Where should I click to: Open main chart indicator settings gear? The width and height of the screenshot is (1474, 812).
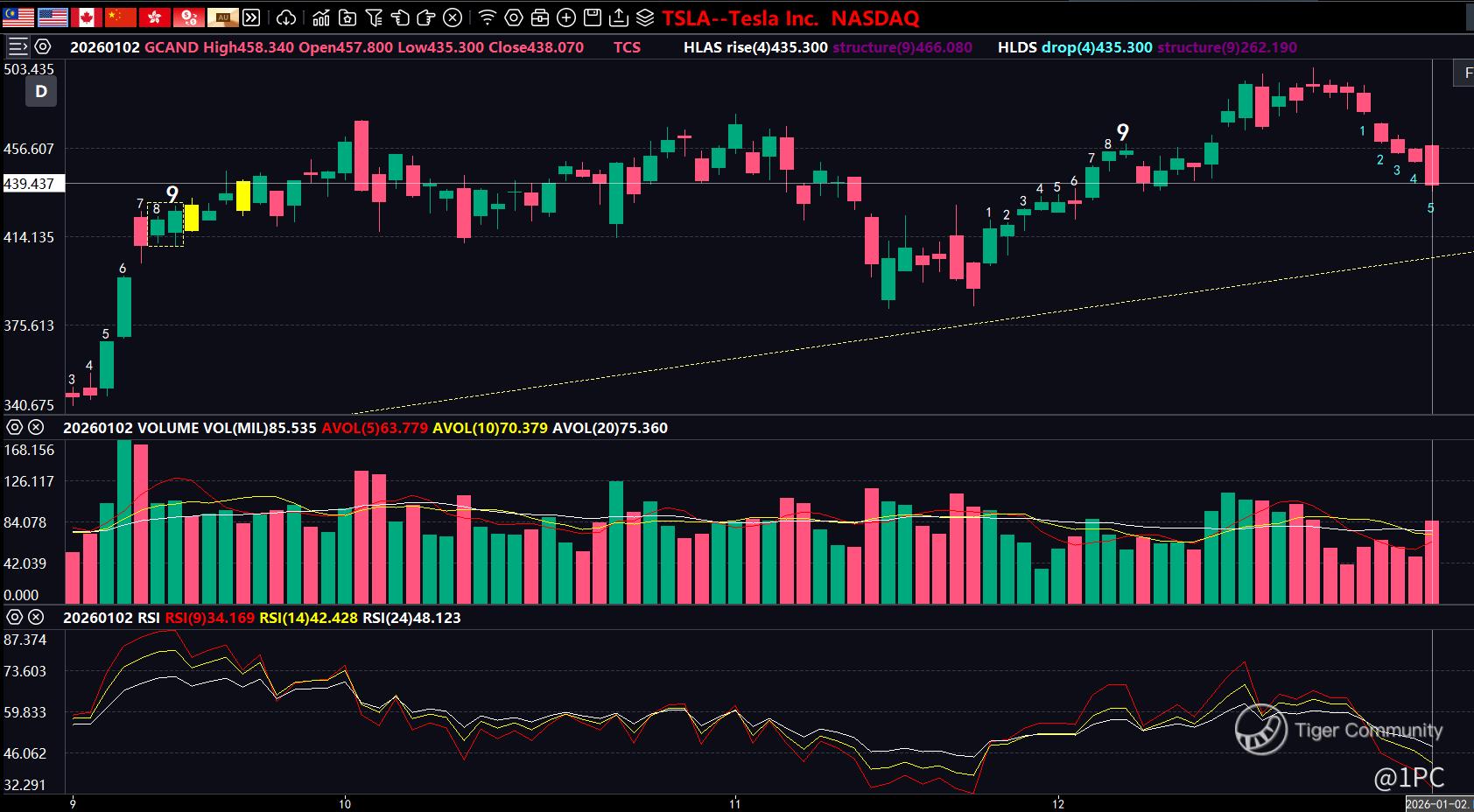tap(42, 47)
